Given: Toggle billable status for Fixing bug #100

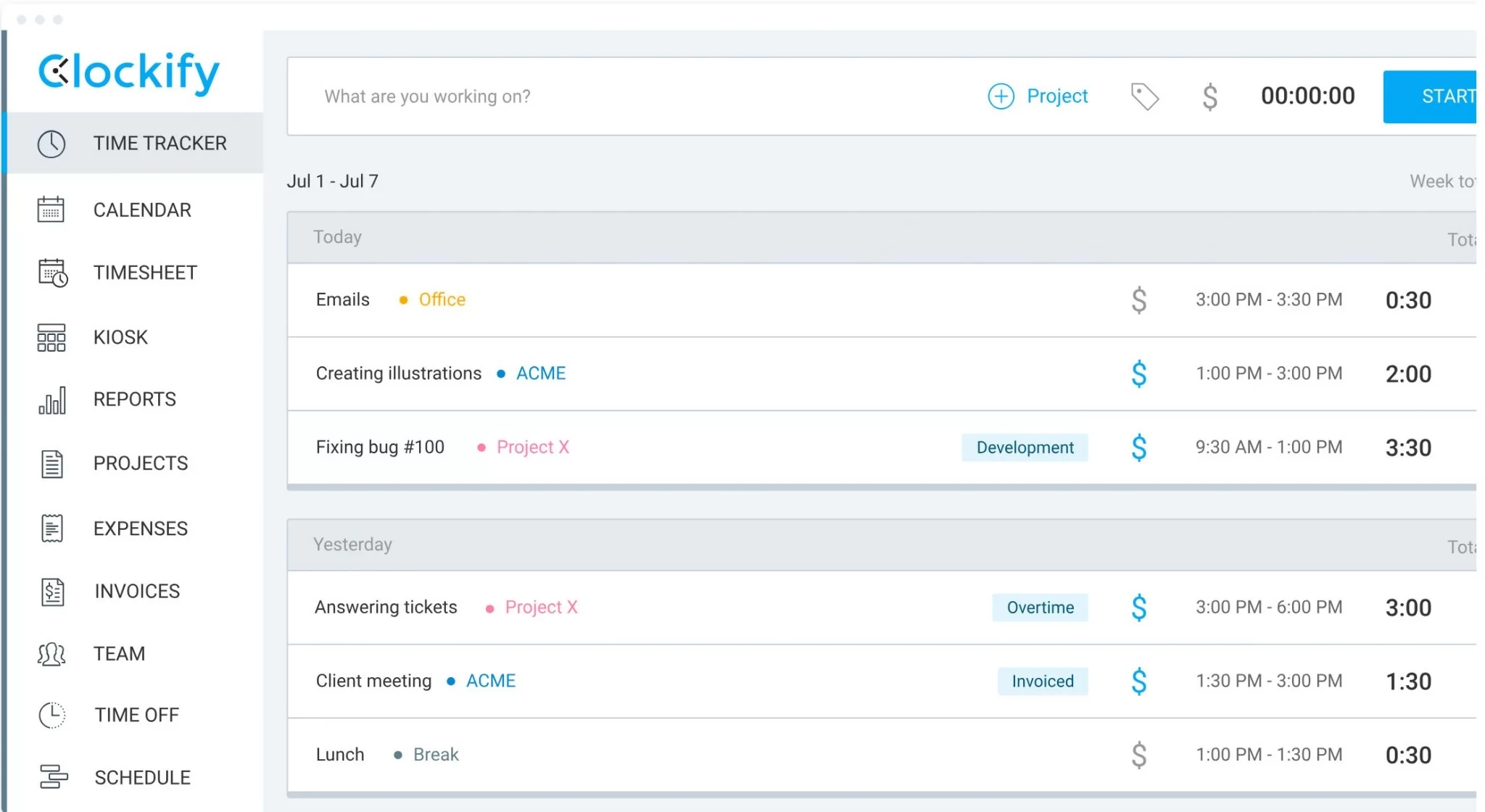Looking at the screenshot, I should pos(1139,448).
